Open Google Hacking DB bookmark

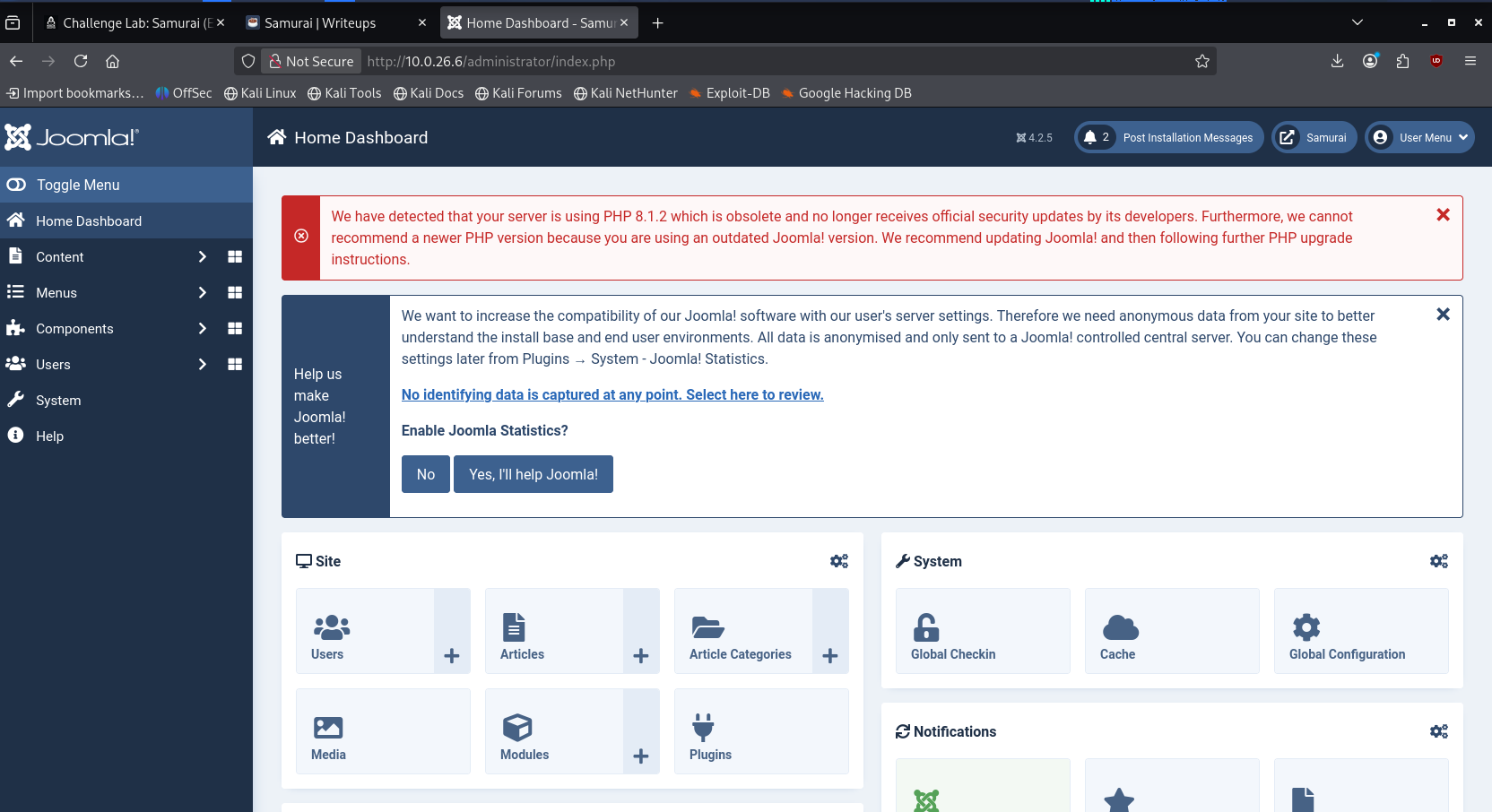[x=846, y=93]
